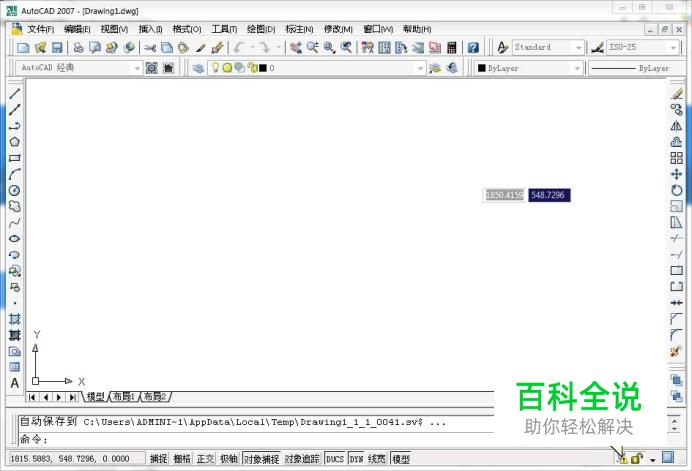The height and width of the screenshot is (471, 692).
Task: Toggle 对象追踪 object tracking
Action: pyautogui.click(x=302, y=459)
